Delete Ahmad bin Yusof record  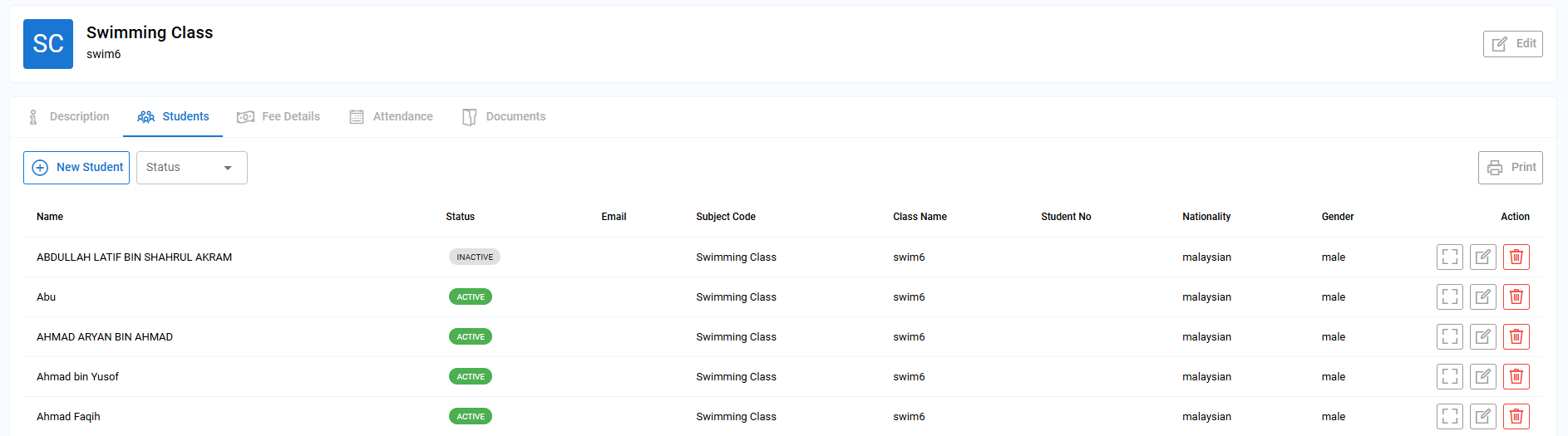pyautogui.click(x=1516, y=376)
